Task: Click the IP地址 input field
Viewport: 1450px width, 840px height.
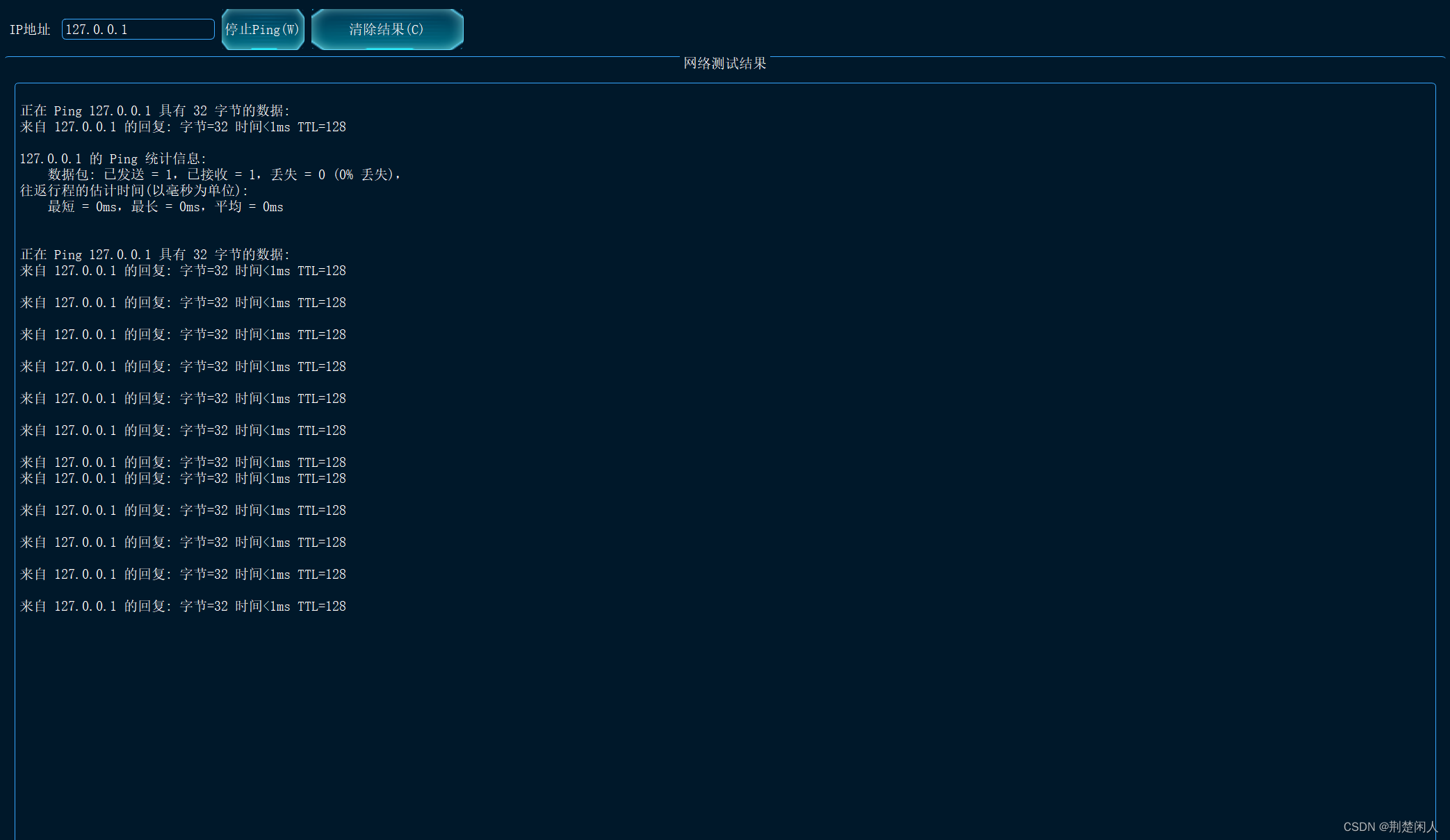Action: [x=138, y=29]
